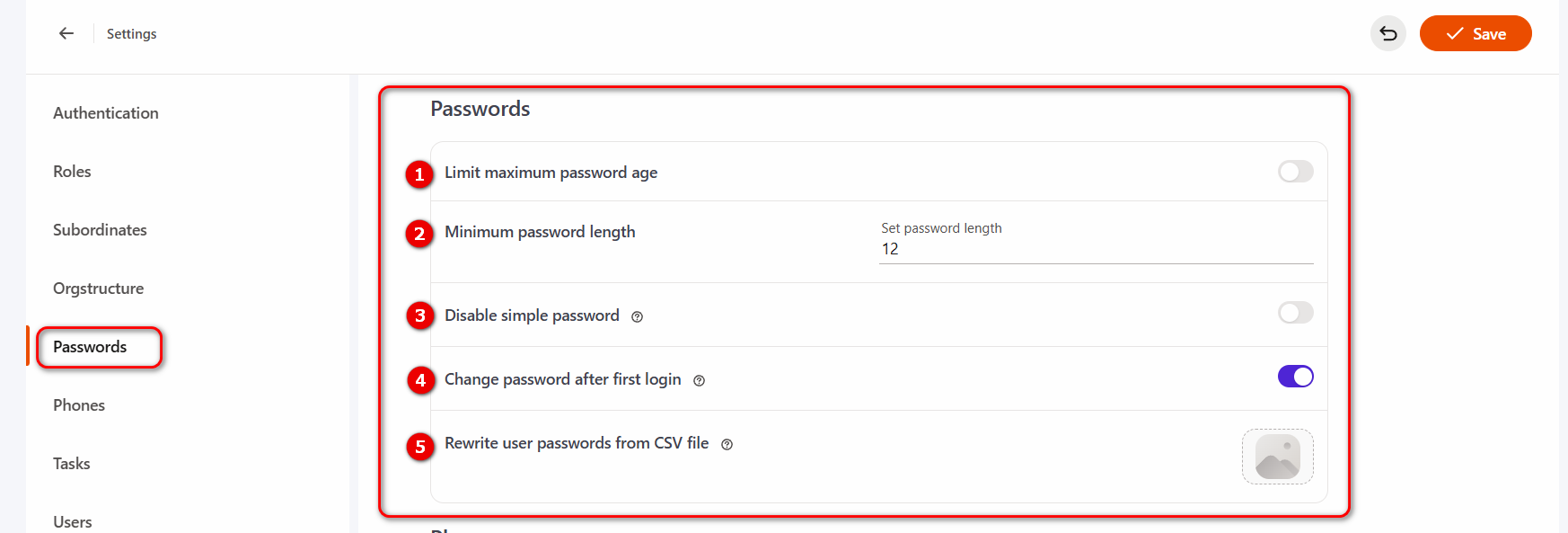This screenshot has width=1568, height=533.
Task: Click the undo changes icon
Action: click(x=1387, y=34)
